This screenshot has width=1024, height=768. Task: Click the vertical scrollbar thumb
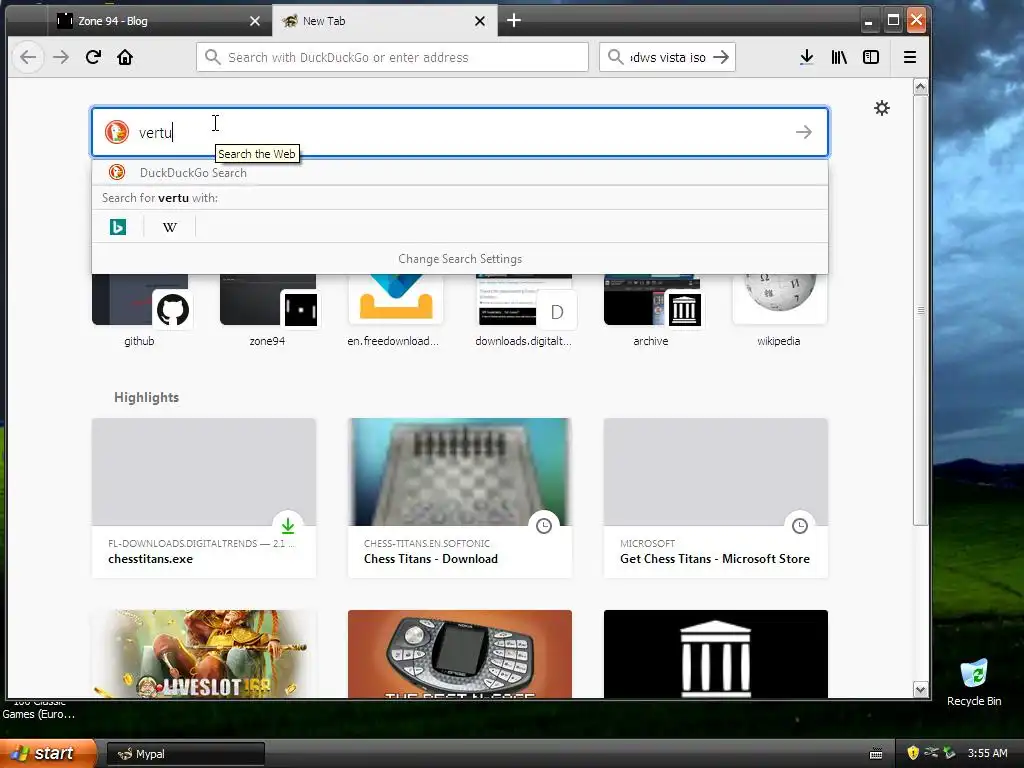(921, 310)
